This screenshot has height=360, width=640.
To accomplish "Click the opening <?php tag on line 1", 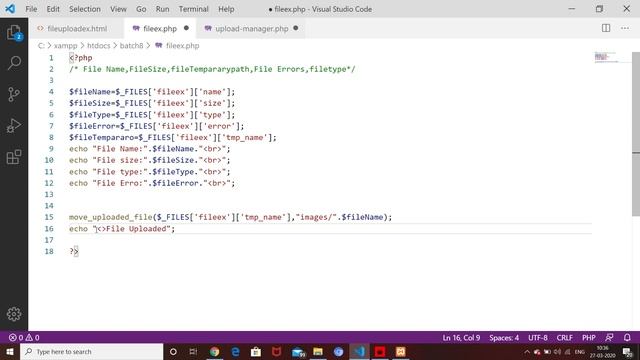I will click(80, 58).
